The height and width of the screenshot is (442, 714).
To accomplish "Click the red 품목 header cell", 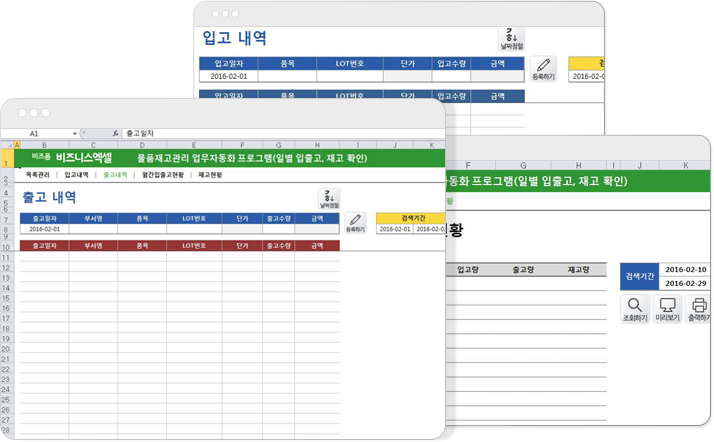I will pos(142,246).
